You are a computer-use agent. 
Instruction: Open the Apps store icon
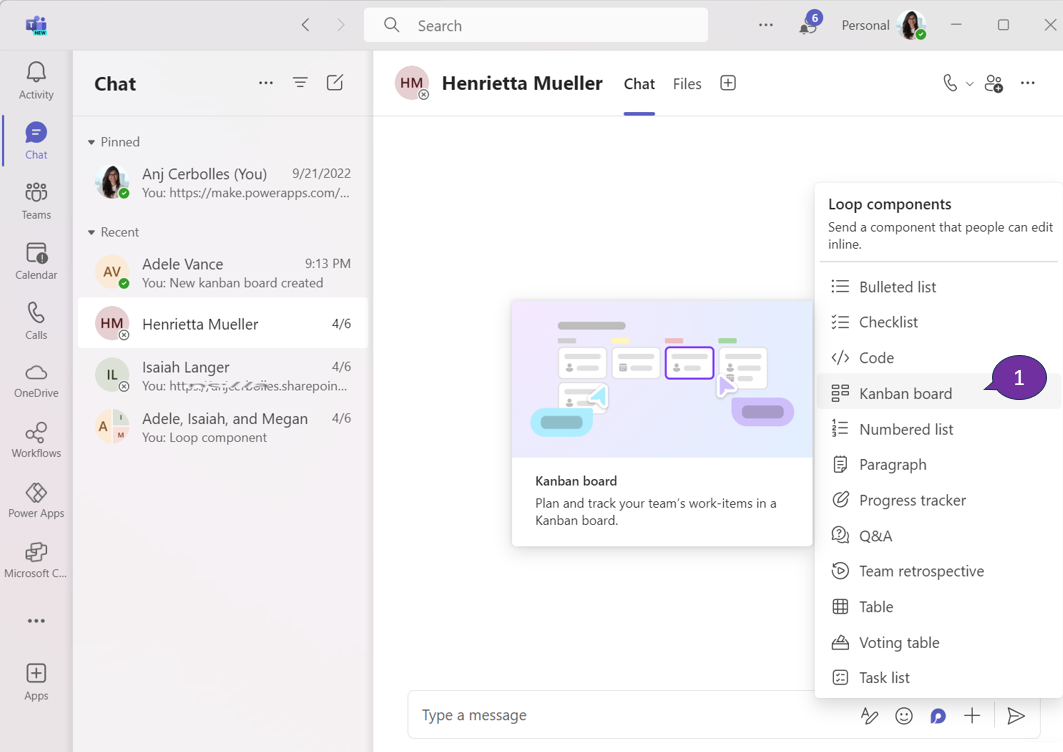[x=35, y=678]
